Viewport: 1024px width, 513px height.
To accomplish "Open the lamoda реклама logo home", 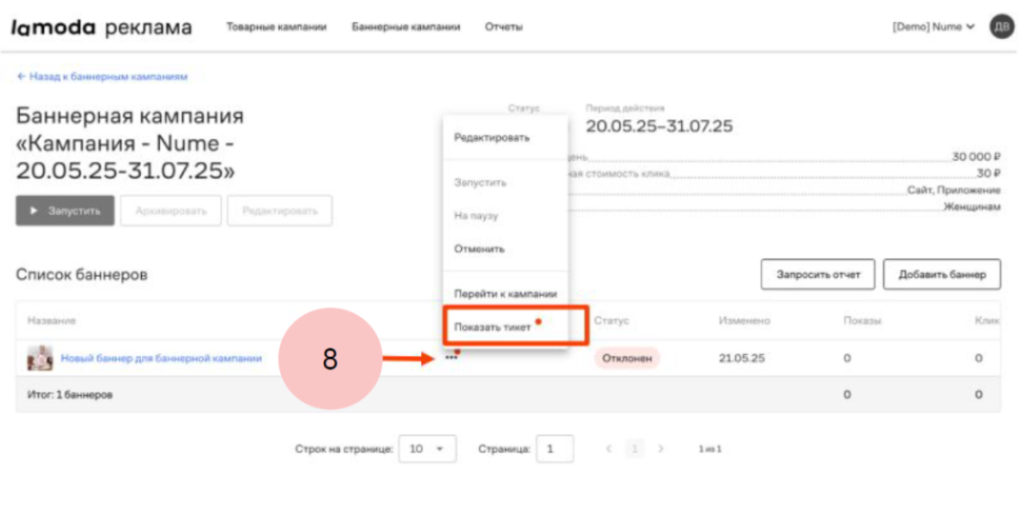I will point(101,27).
